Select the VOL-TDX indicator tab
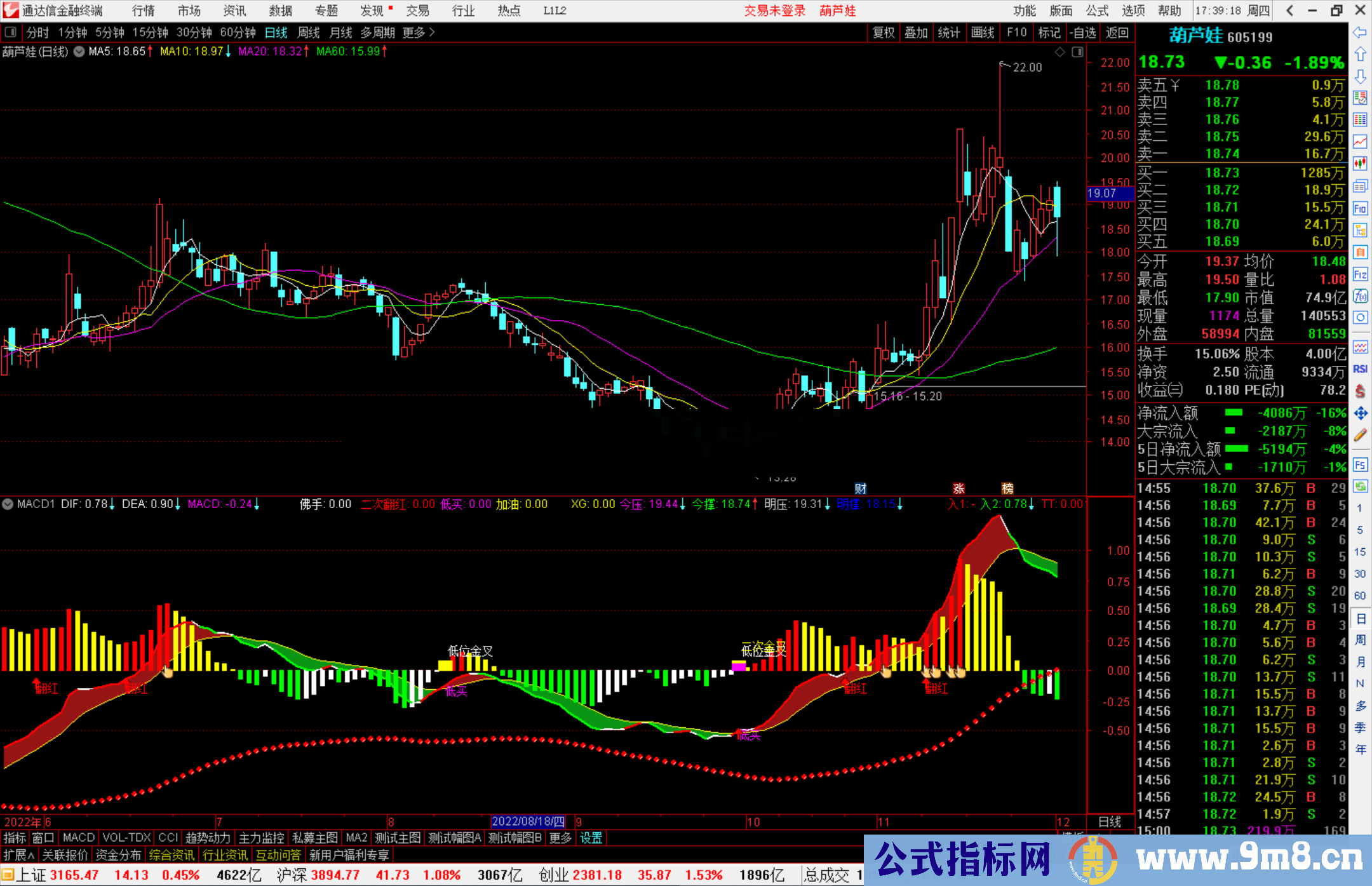1372x886 pixels. point(126,838)
